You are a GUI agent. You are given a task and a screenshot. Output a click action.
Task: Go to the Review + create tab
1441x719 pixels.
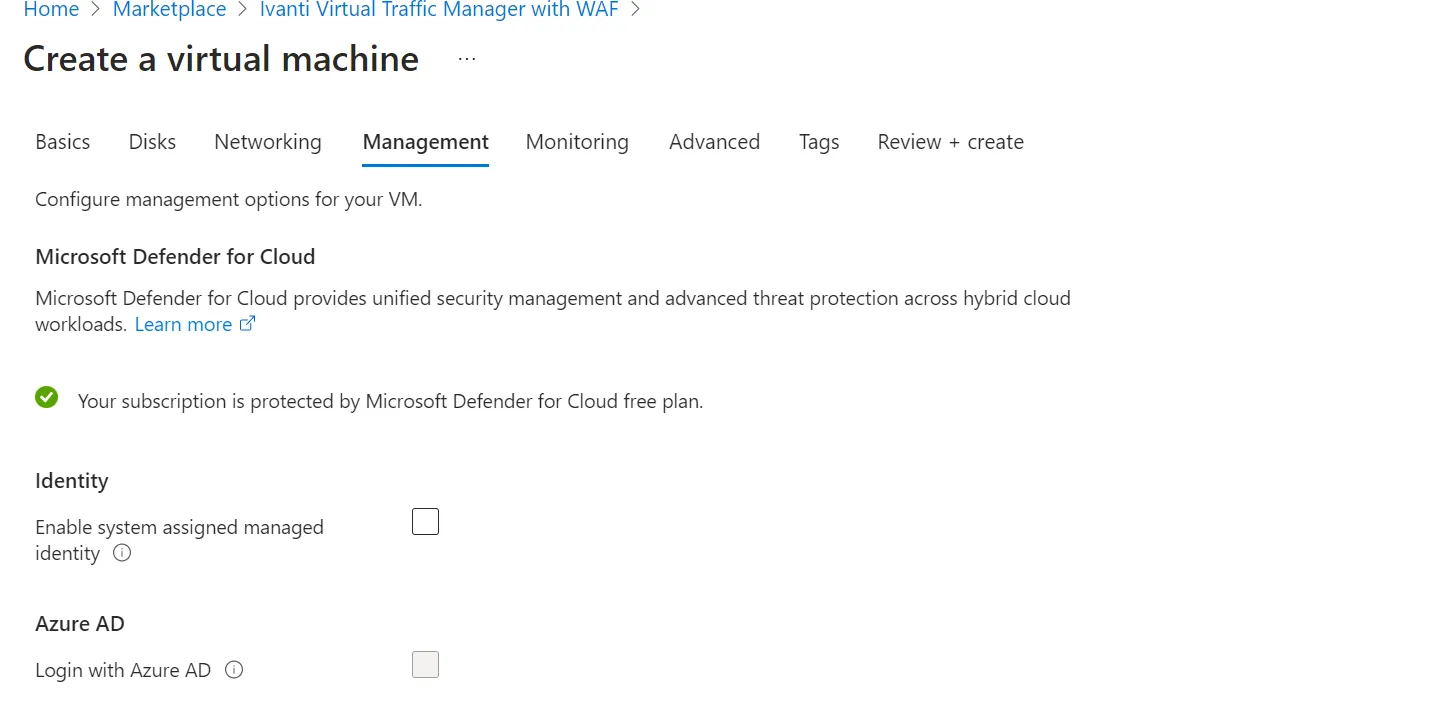point(950,142)
